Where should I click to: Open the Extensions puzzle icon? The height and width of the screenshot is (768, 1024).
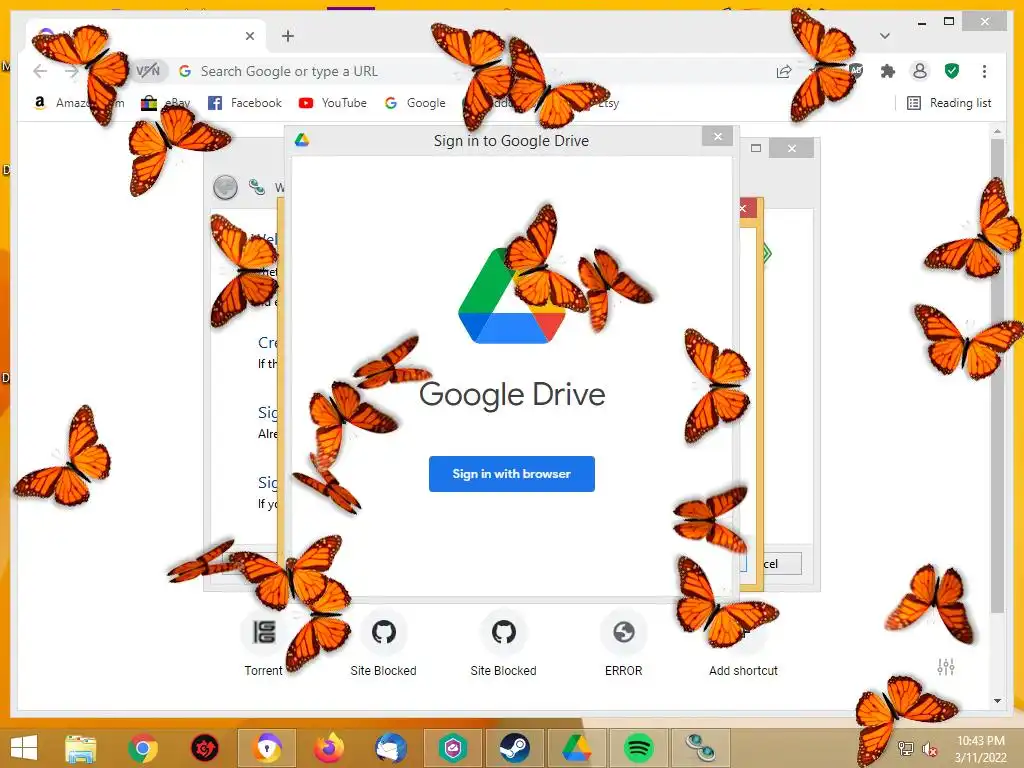click(x=888, y=71)
